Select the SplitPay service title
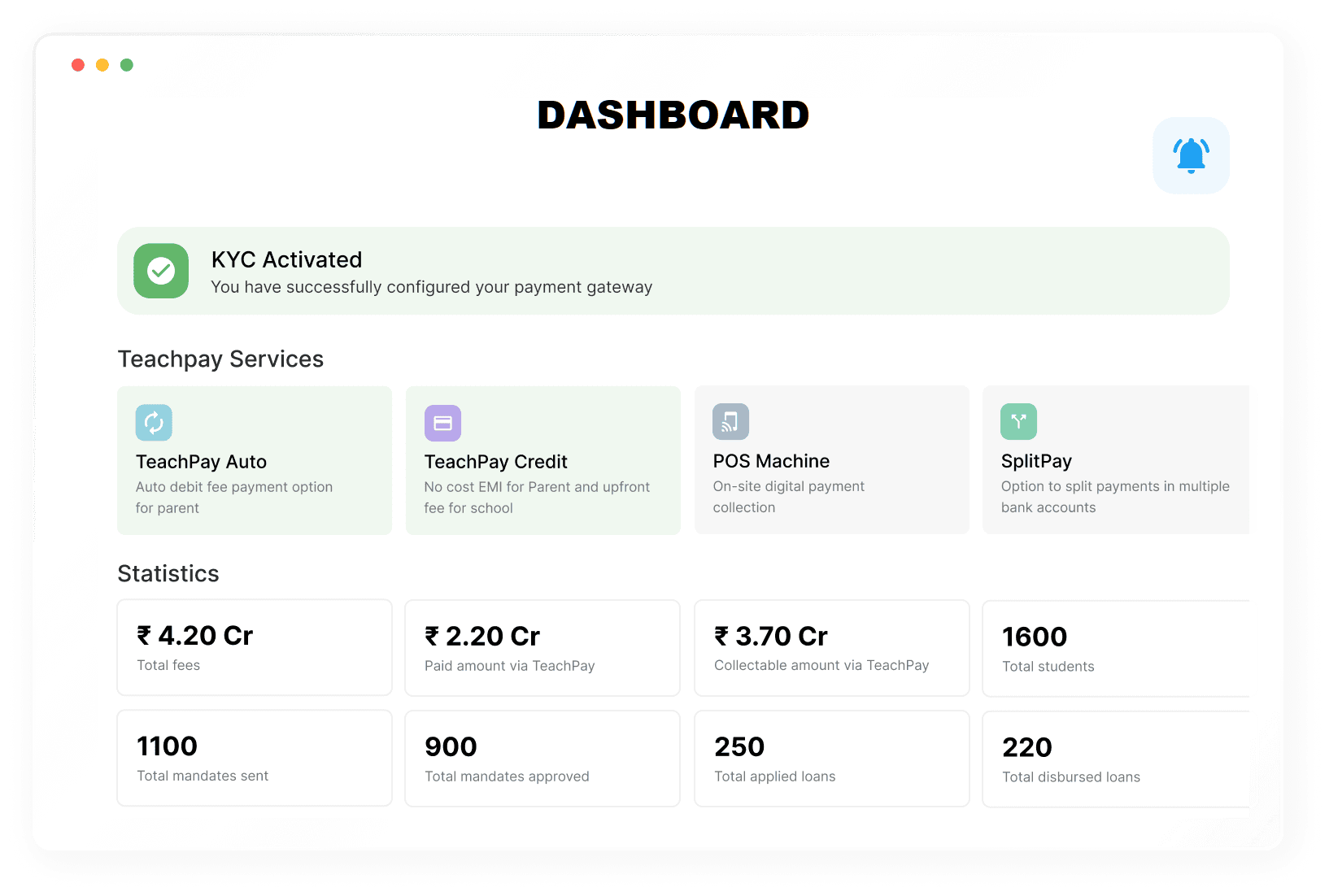The width and height of the screenshot is (1329, 896). click(x=1036, y=461)
